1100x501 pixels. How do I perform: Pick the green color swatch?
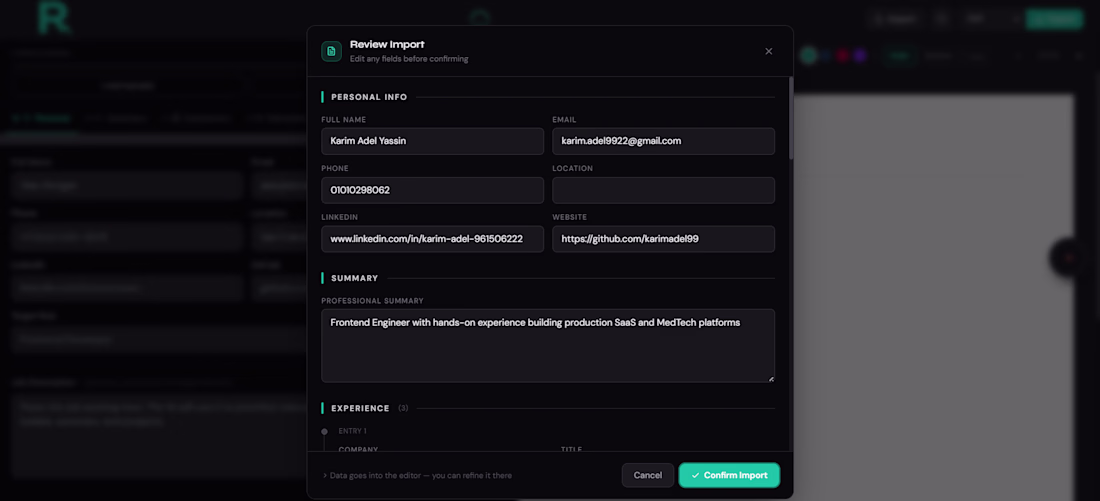pyautogui.click(x=809, y=56)
